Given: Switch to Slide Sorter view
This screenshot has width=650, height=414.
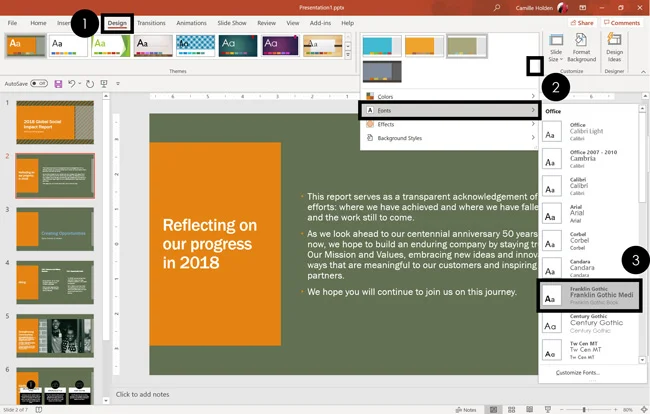Looking at the screenshot, I should (x=512, y=409).
